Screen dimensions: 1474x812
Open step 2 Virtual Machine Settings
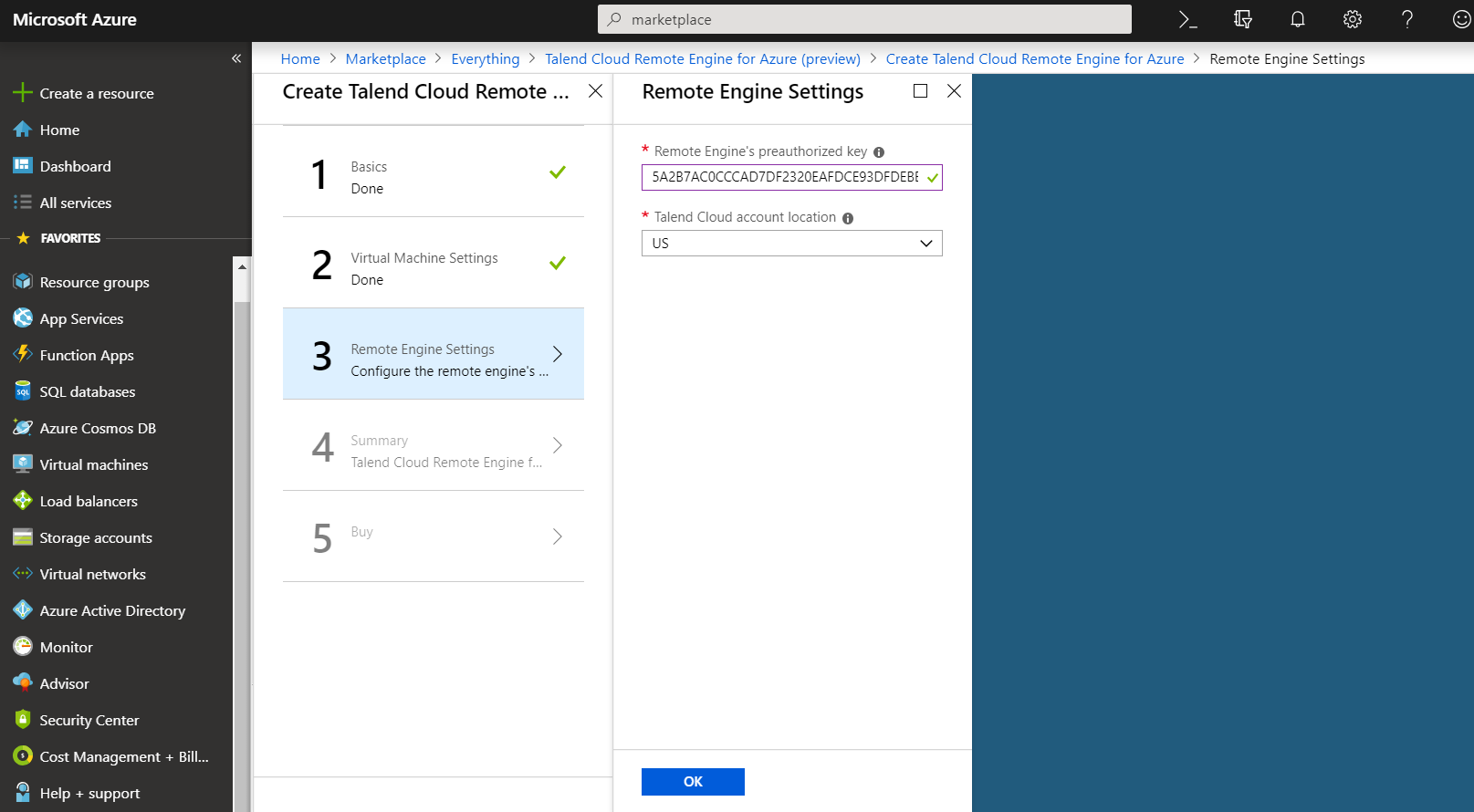click(434, 263)
